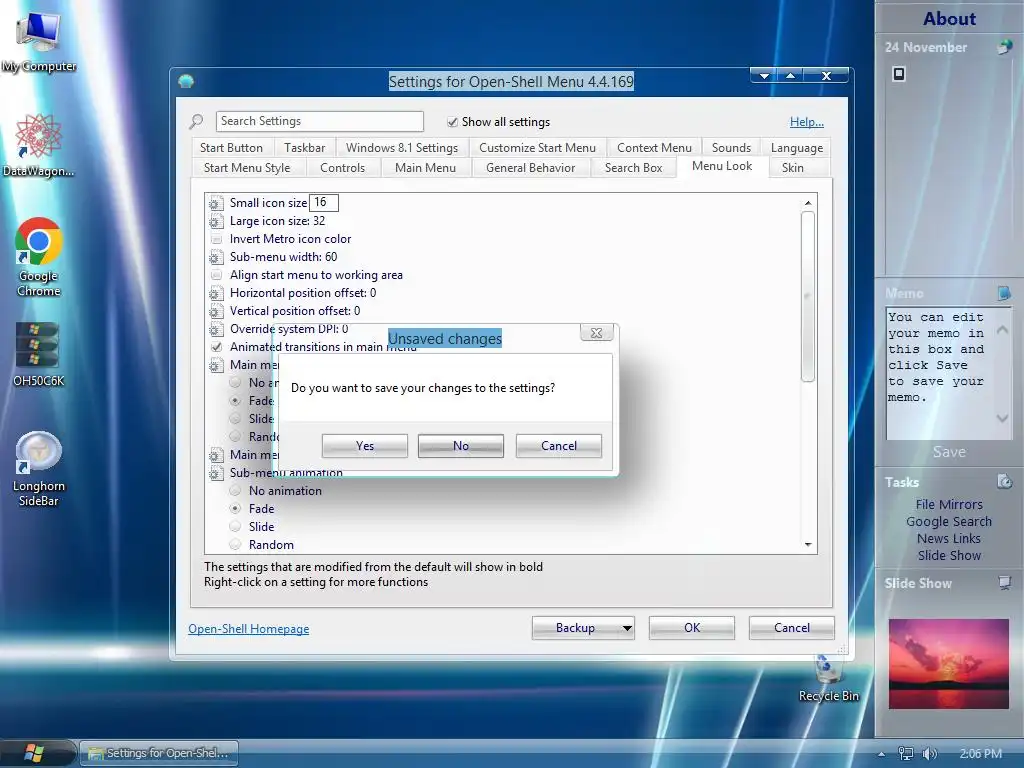Show hidden tray icons arrow
Image resolution: width=1024 pixels, height=768 pixels.
point(882,754)
